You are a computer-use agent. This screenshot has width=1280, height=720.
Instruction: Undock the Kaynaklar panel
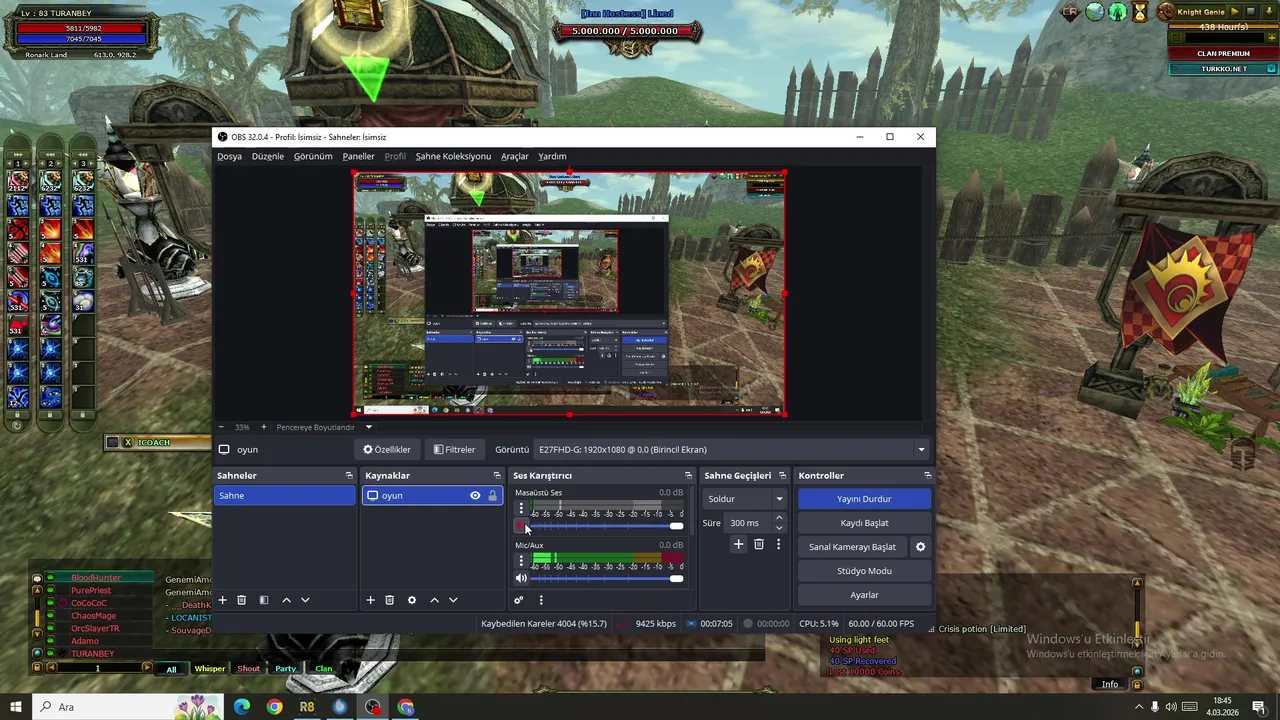(x=497, y=475)
